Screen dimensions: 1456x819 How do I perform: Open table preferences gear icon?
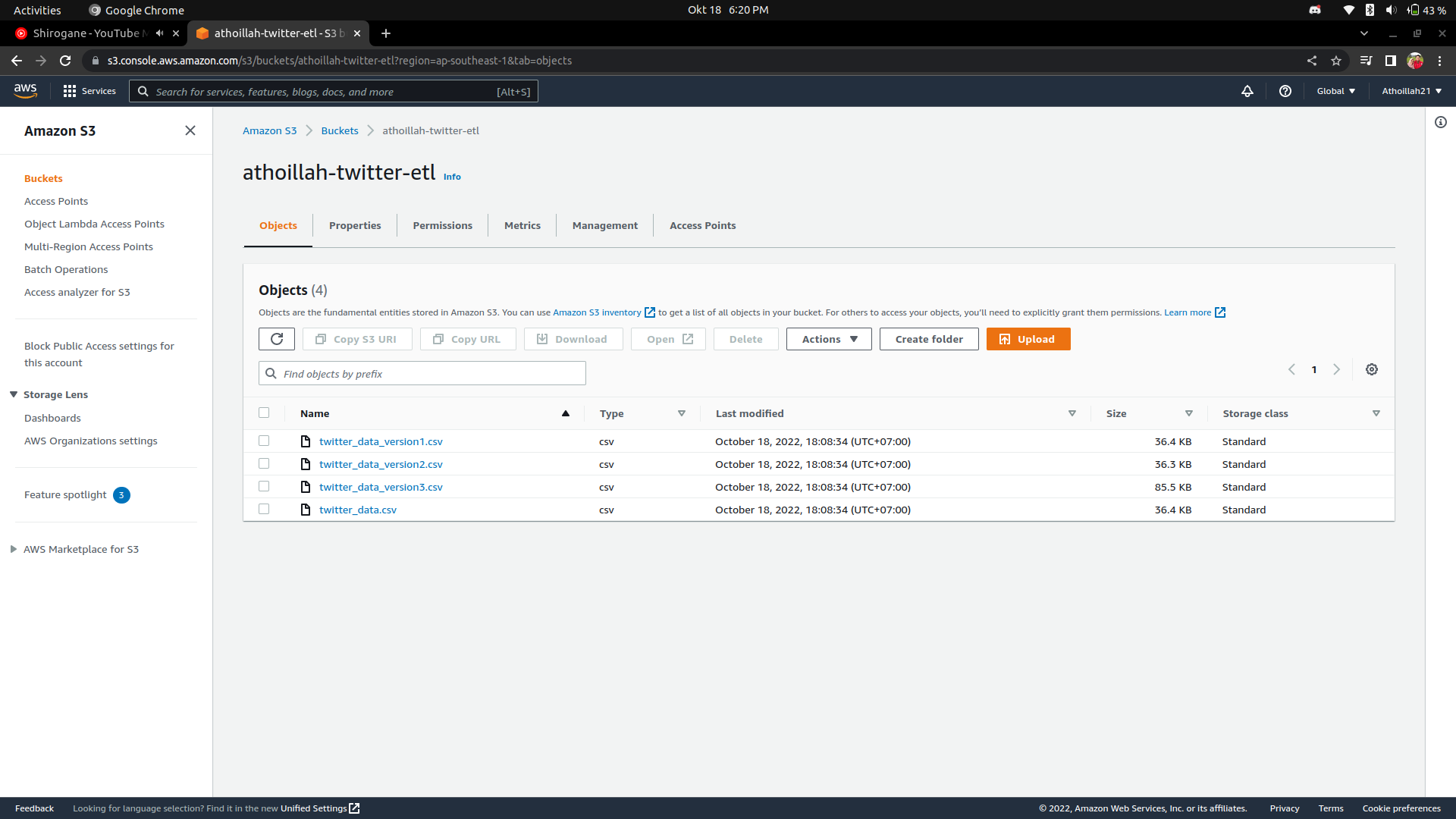[1371, 369]
